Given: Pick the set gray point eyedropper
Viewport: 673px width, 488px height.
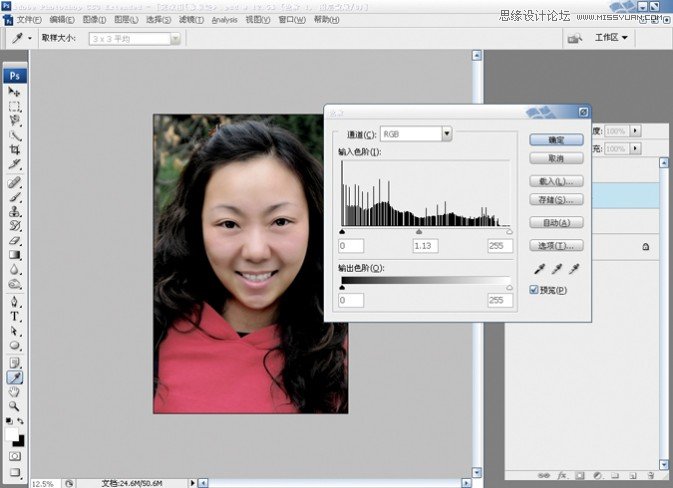Looking at the screenshot, I should pos(557,269).
